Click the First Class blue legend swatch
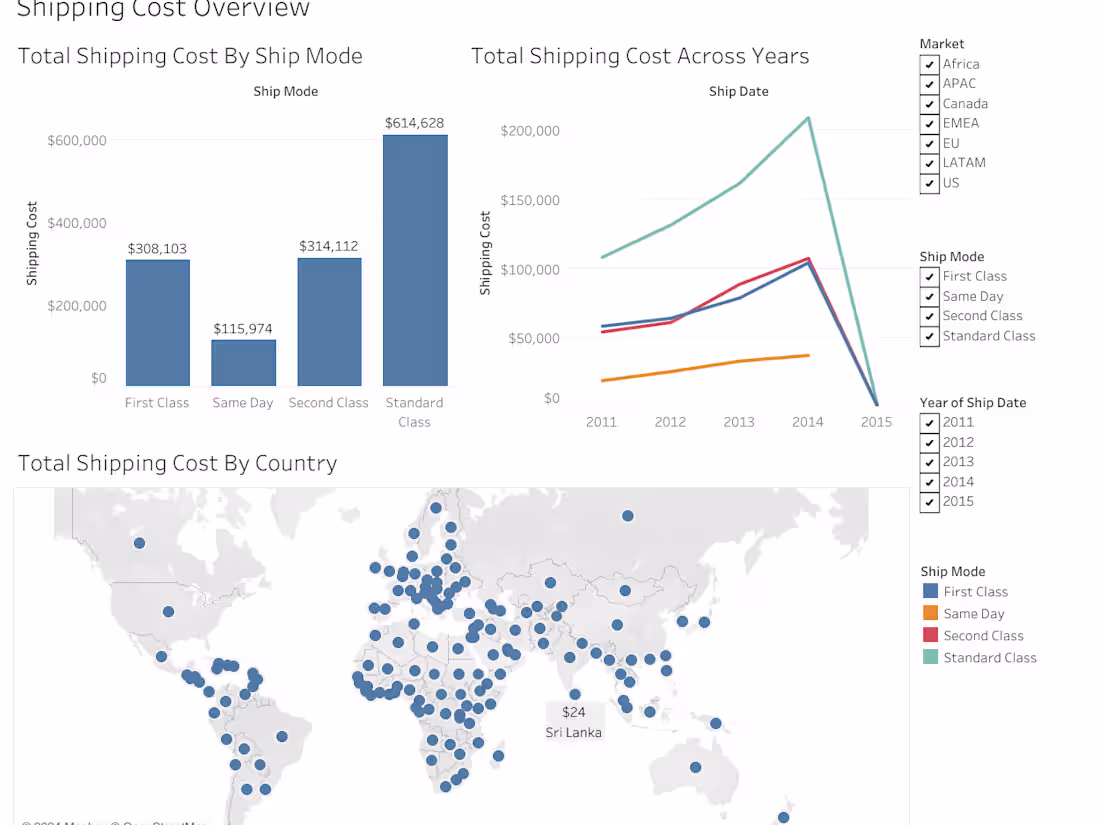 coord(931,591)
